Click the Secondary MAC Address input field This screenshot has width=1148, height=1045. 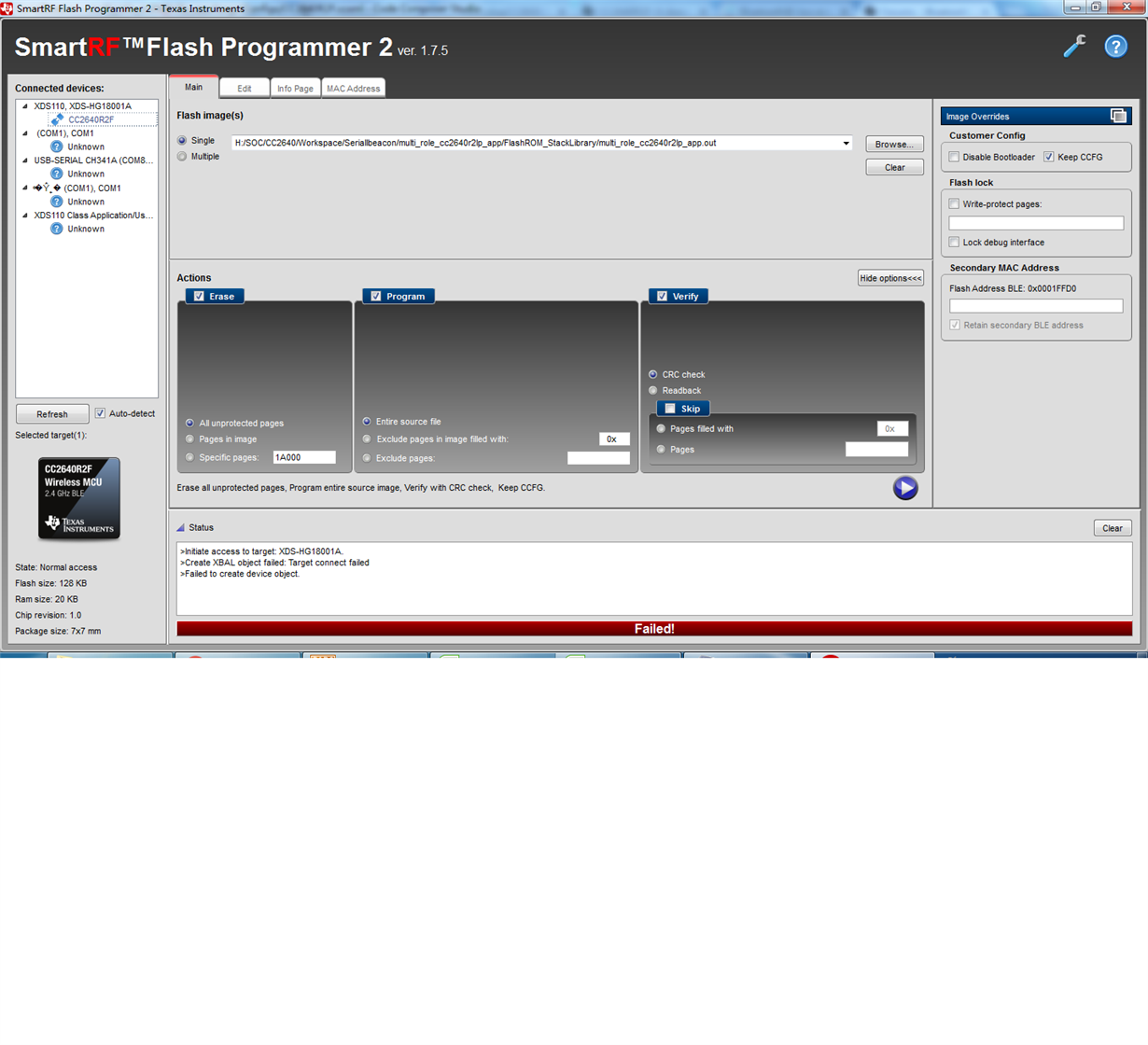click(1036, 306)
